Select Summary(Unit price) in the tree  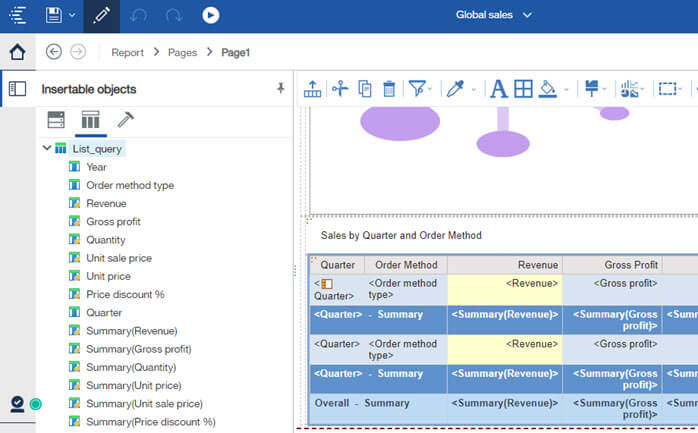click(134, 386)
